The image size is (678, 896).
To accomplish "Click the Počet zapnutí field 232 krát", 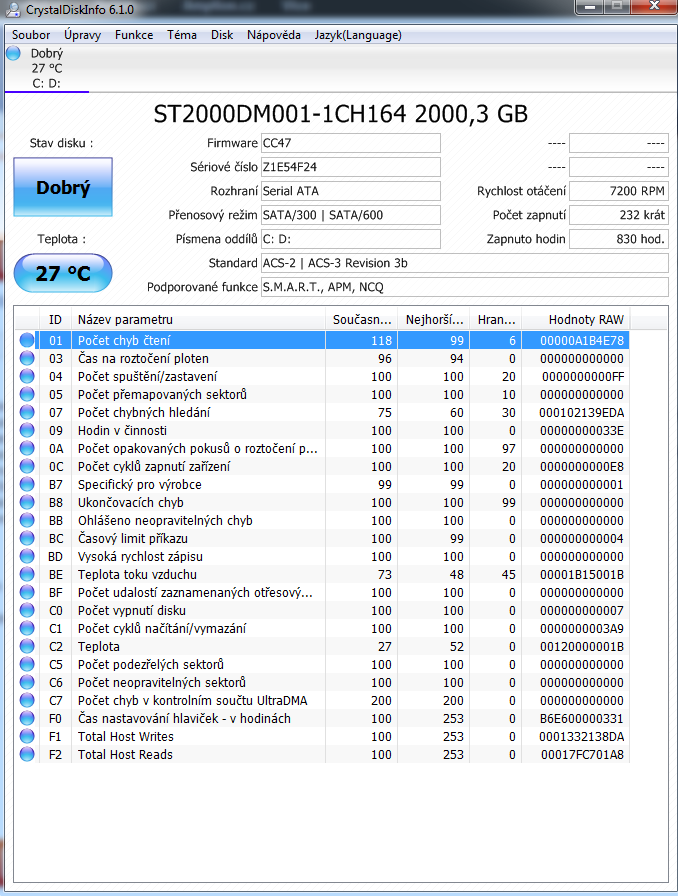I will tap(619, 215).
